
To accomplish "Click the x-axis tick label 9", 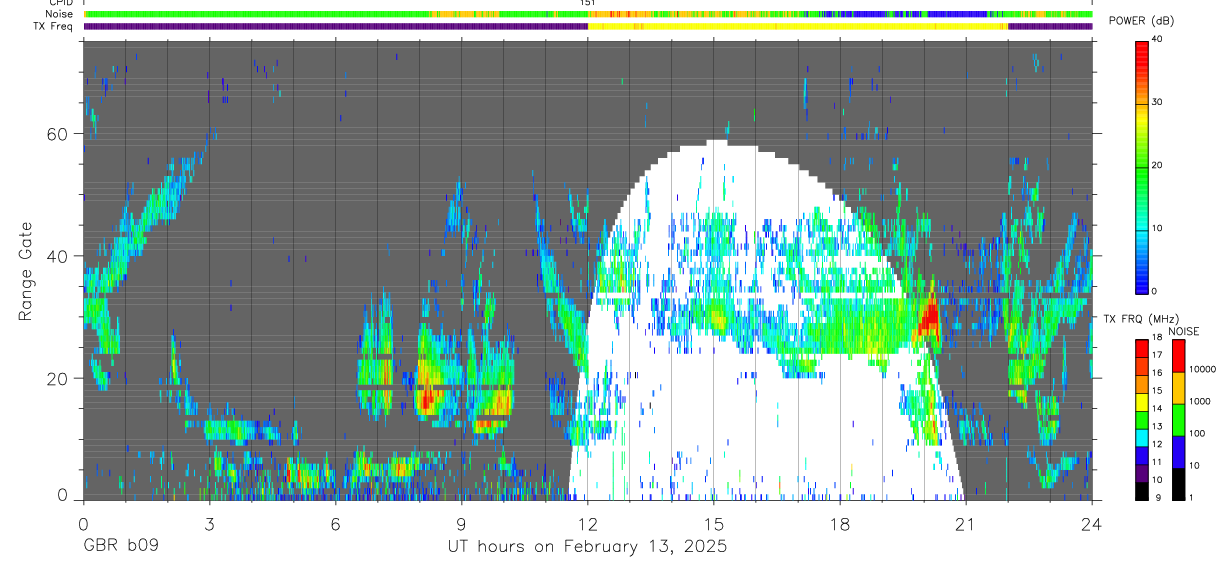I will click(x=461, y=523).
